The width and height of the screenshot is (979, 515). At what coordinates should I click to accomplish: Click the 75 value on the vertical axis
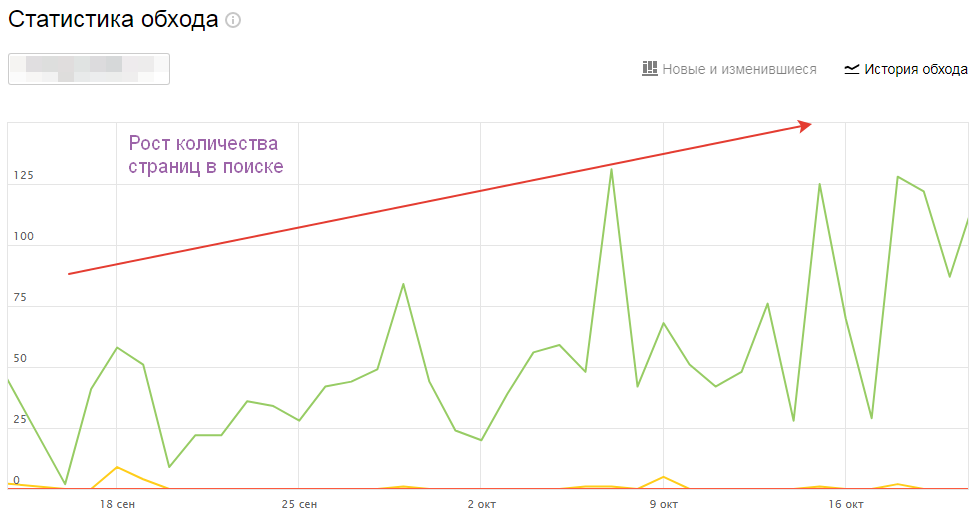tap(20, 298)
